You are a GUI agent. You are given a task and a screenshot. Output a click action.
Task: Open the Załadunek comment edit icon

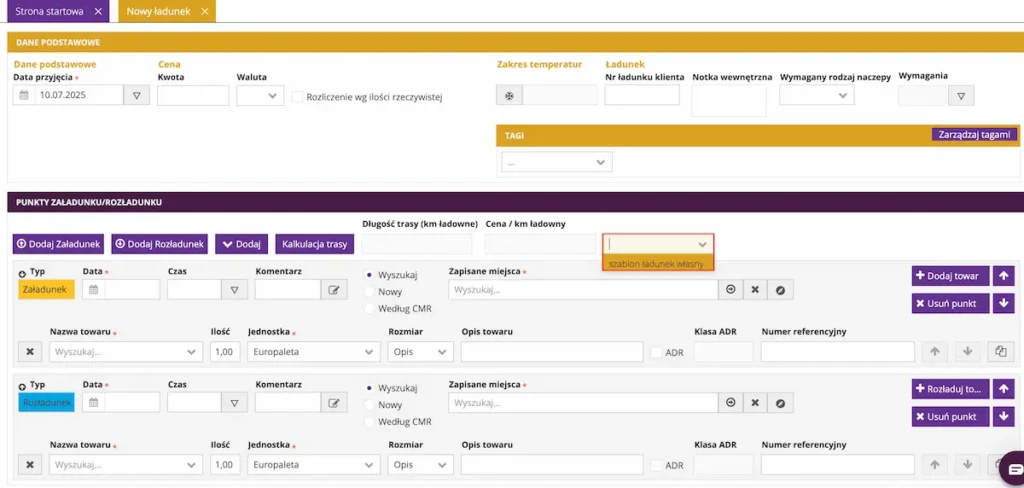pyautogui.click(x=334, y=290)
